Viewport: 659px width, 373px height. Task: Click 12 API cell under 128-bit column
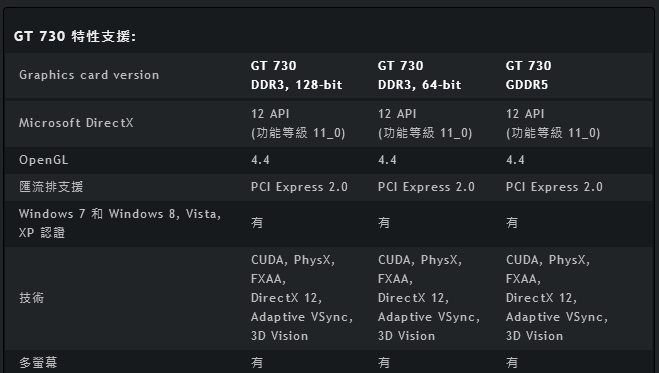tap(298, 123)
